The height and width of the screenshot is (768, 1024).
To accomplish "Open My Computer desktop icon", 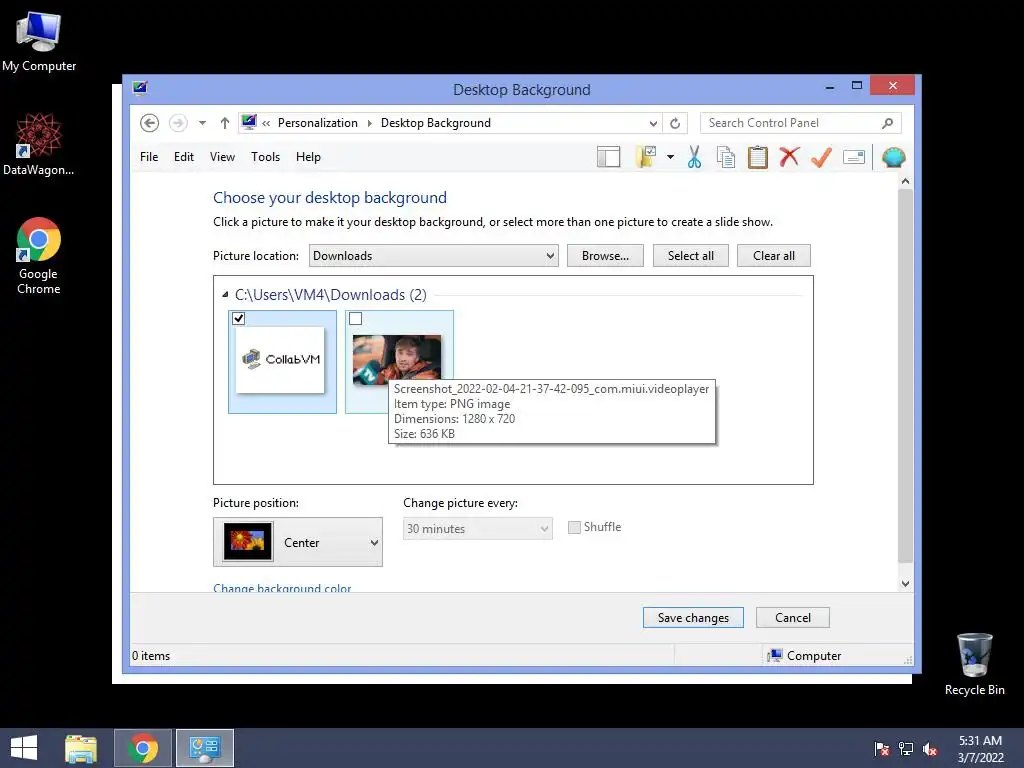I will point(39,41).
